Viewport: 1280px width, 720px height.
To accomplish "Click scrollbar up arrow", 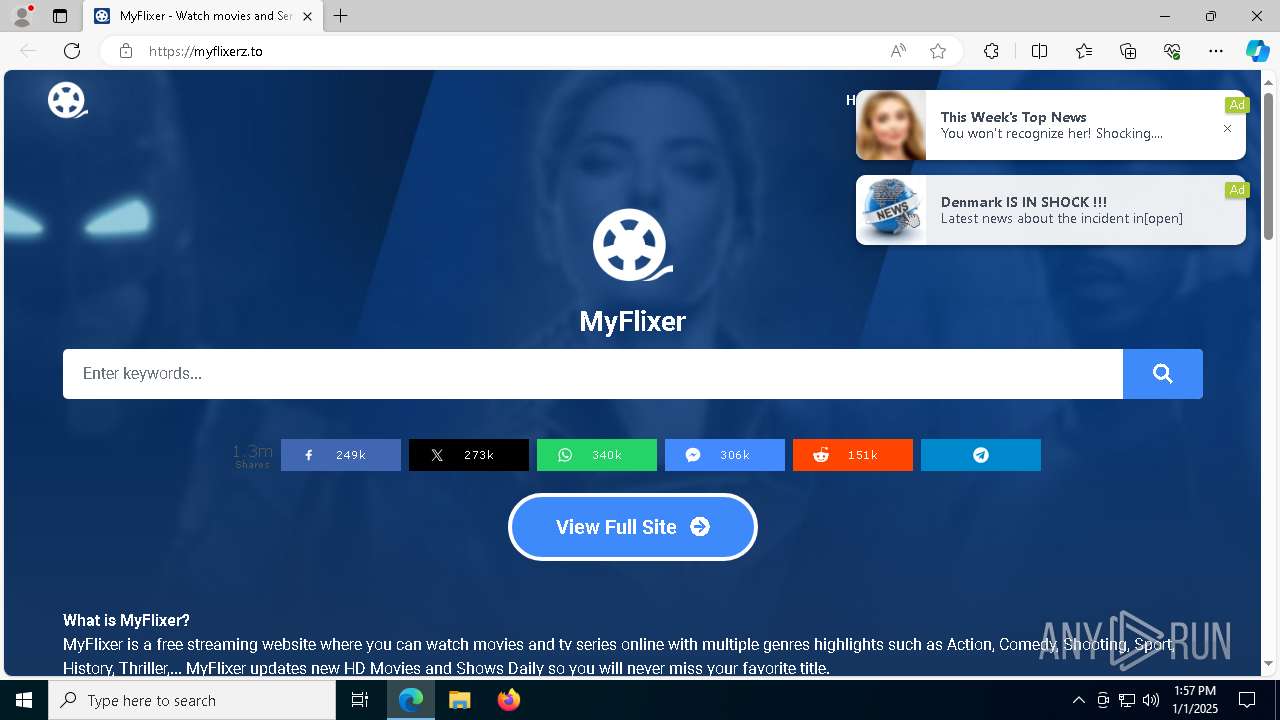I will coord(1268,81).
